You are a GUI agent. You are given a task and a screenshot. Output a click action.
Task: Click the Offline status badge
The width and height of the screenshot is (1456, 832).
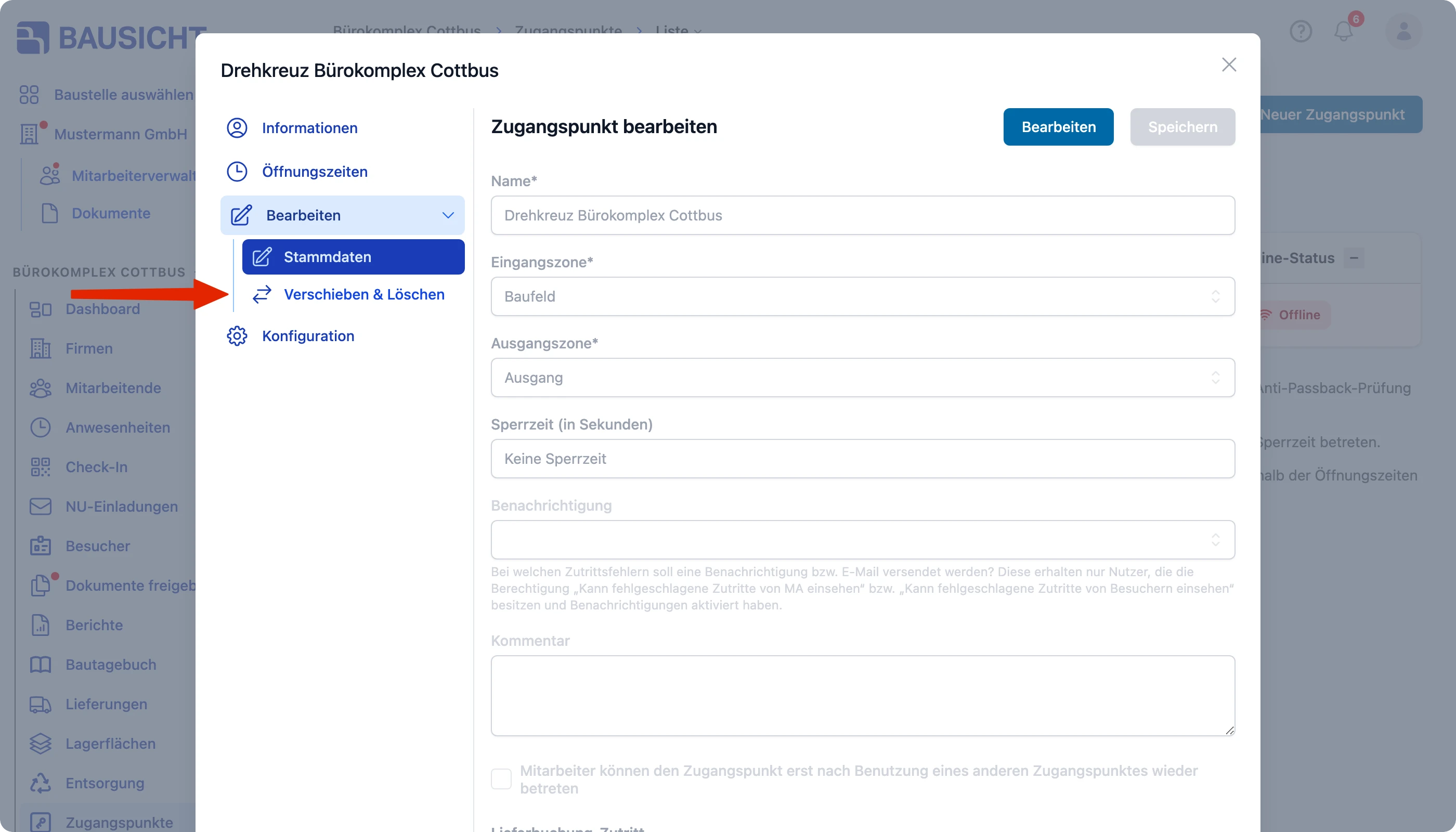[1295, 315]
